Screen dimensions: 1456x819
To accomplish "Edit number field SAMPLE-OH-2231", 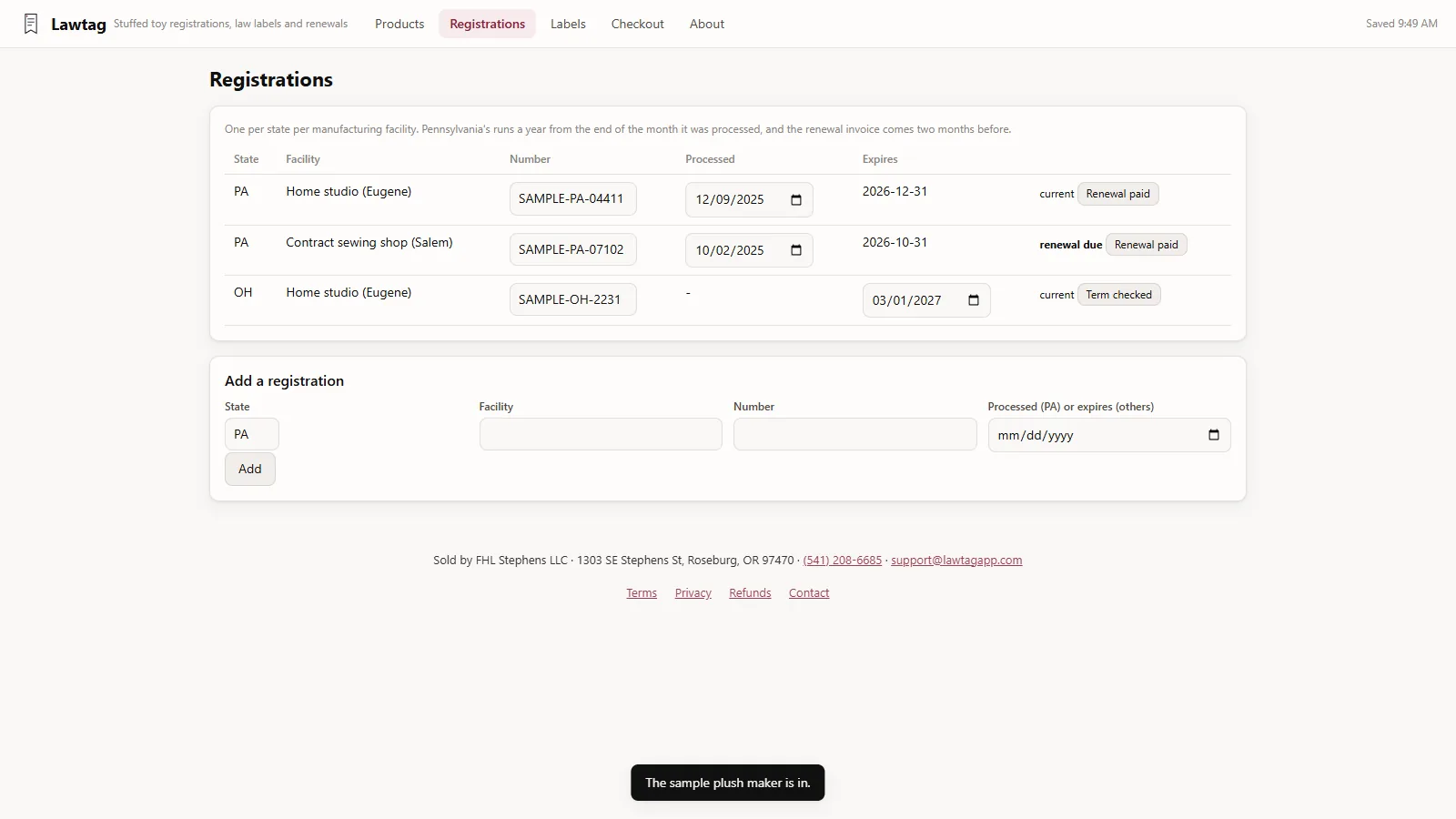I will coord(572,299).
